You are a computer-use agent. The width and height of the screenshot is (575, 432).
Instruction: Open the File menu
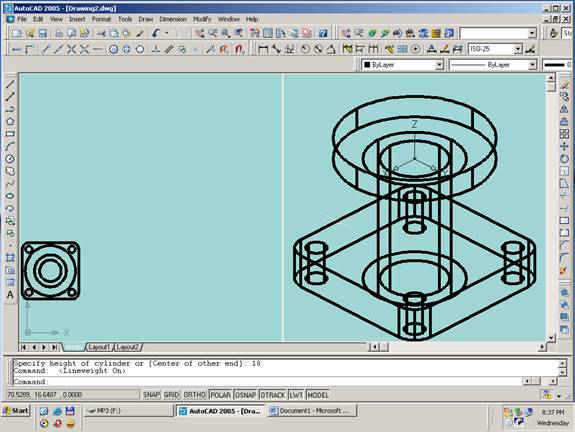tap(22, 19)
